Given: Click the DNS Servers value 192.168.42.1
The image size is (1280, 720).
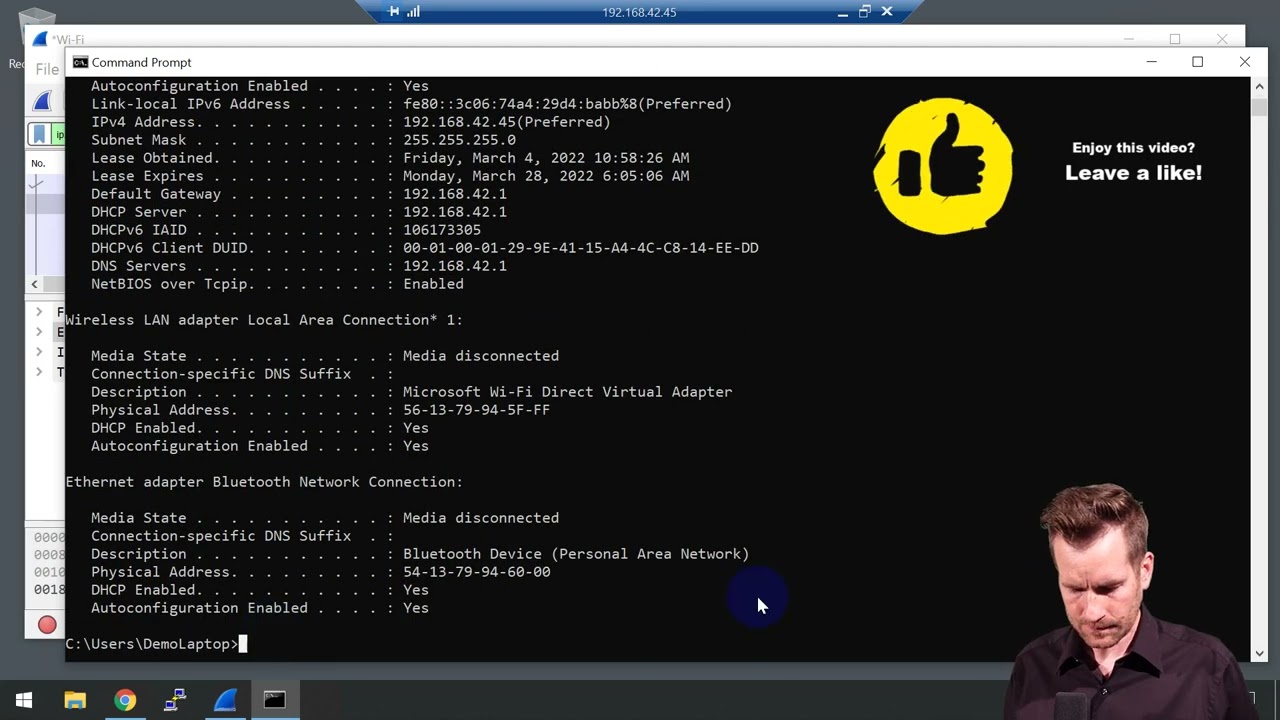Looking at the screenshot, I should [455, 266].
